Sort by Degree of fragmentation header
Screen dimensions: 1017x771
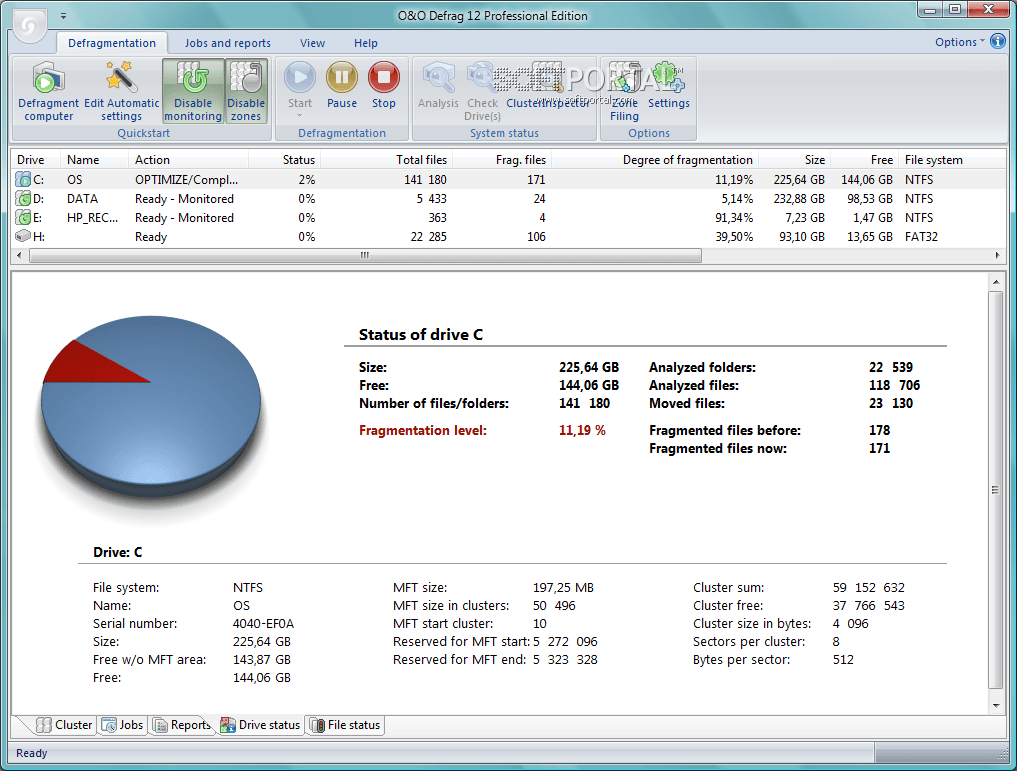tap(654, 160)
